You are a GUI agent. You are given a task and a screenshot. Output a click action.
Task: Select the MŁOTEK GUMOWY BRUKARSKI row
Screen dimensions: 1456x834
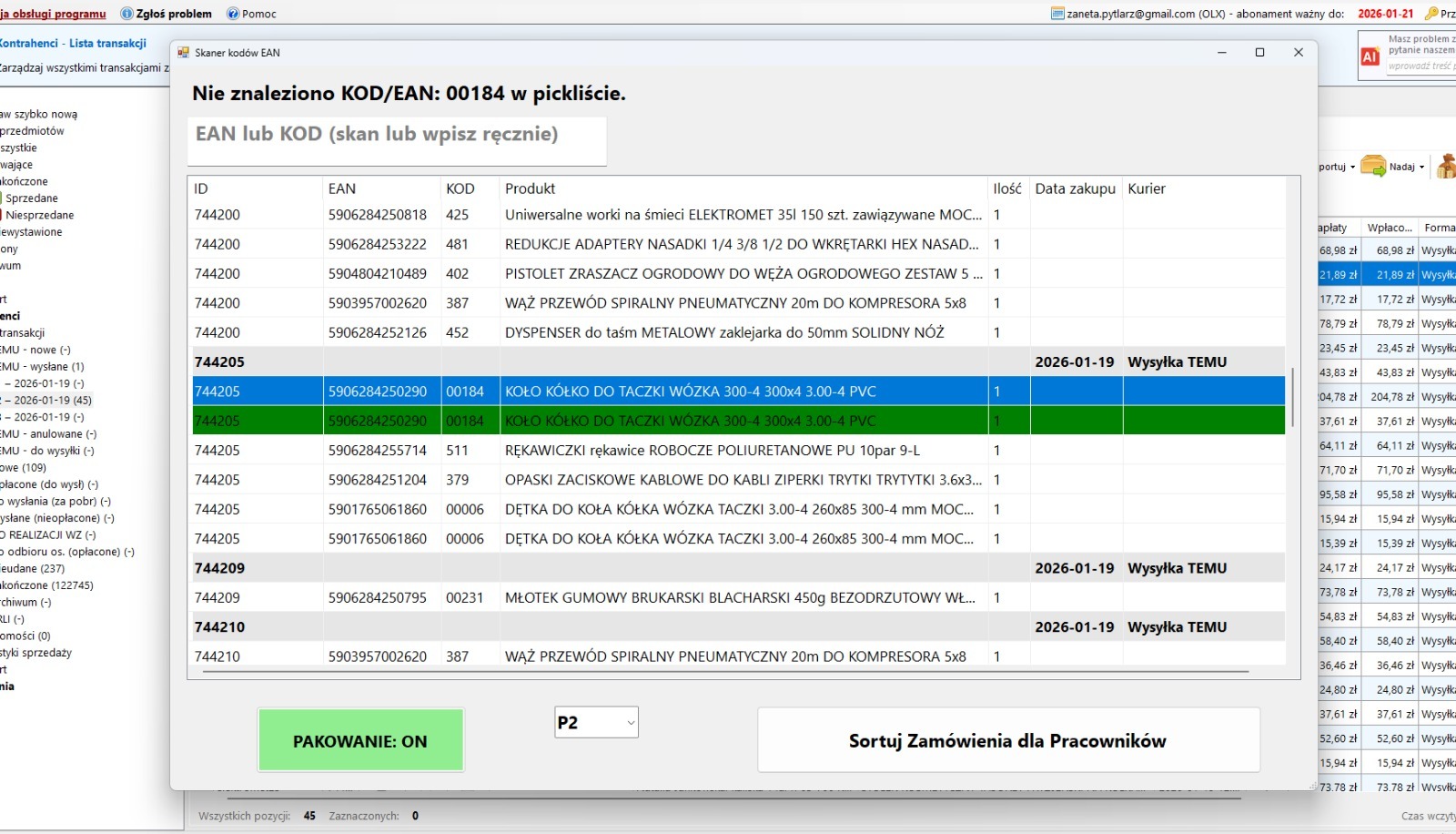pyautogui.click(x=737, y=598)
